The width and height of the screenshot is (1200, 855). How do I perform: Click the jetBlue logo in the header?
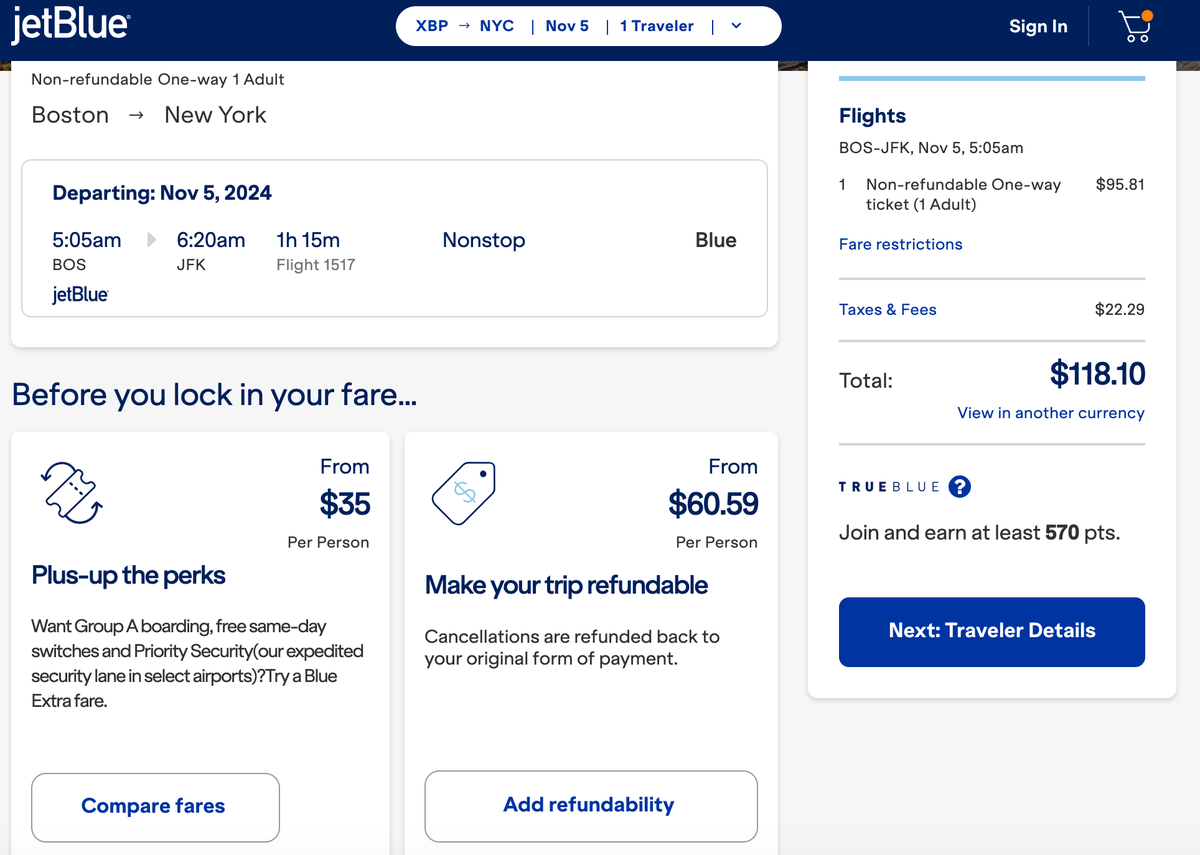pyautogui.click(x=70, y=25)
